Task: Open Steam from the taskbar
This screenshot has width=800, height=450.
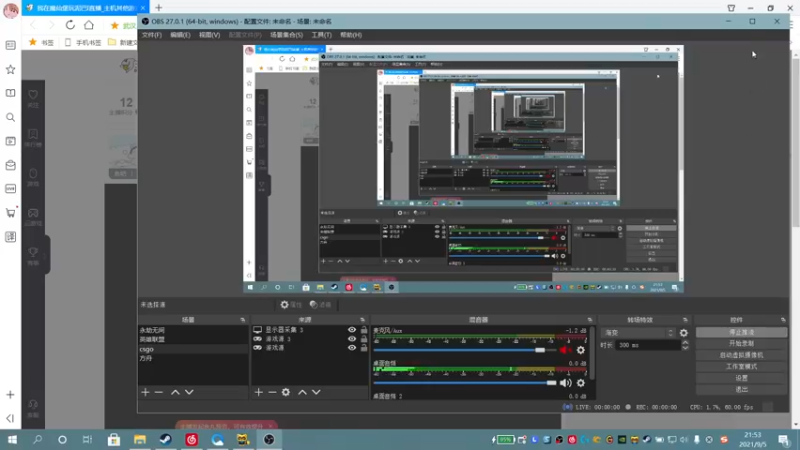Action: (165, 439)
